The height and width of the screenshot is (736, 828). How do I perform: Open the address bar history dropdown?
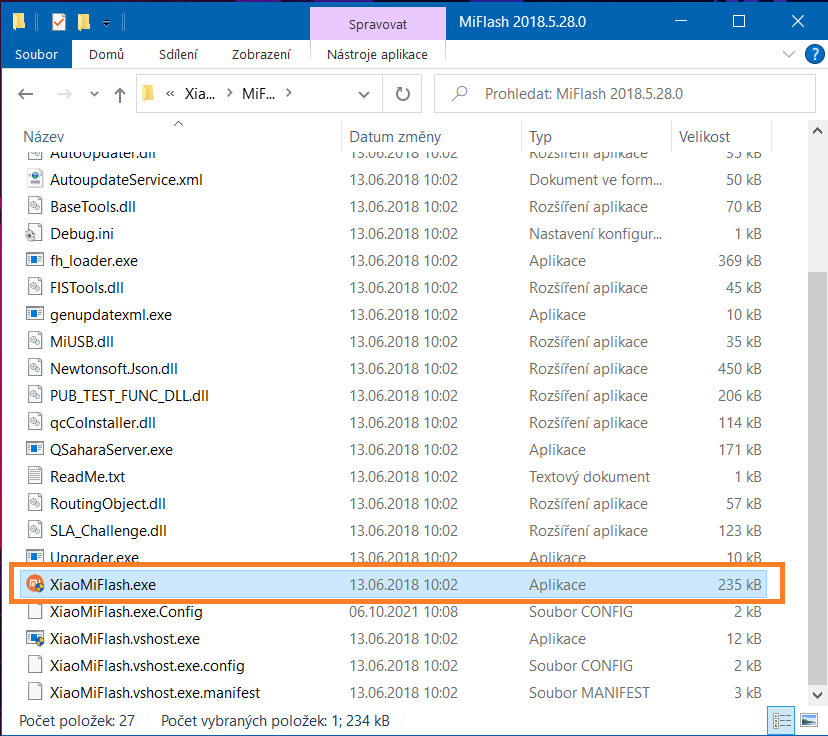tap(364, 94)
